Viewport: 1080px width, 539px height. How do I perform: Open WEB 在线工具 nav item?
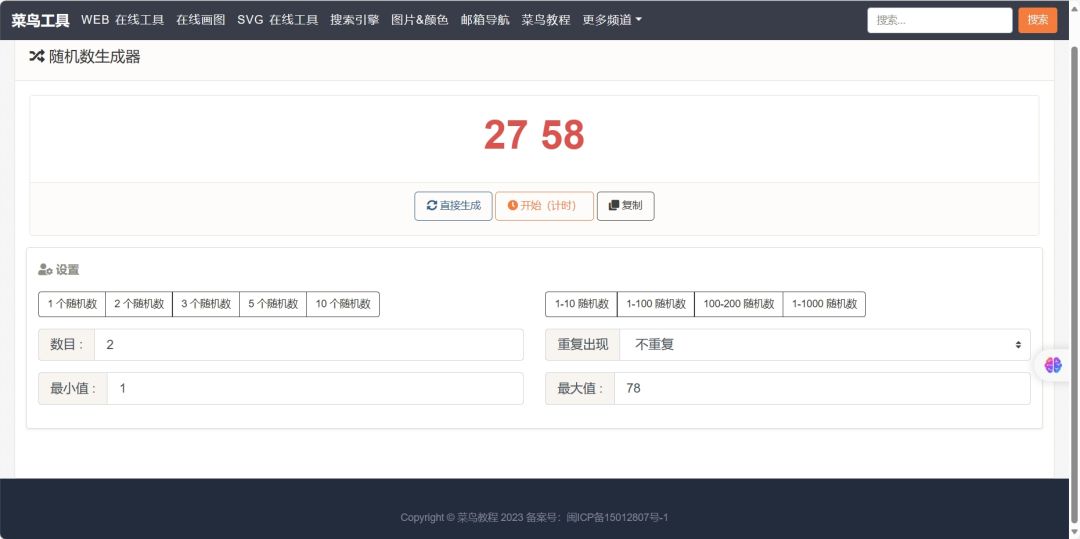click(x=123, y=20)
